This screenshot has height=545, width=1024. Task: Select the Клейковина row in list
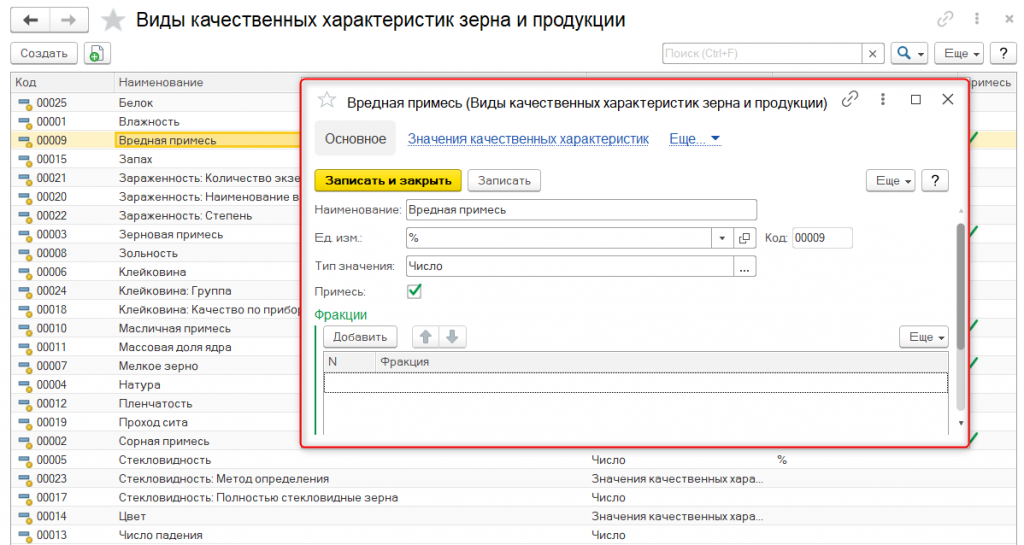pos(152,272)
